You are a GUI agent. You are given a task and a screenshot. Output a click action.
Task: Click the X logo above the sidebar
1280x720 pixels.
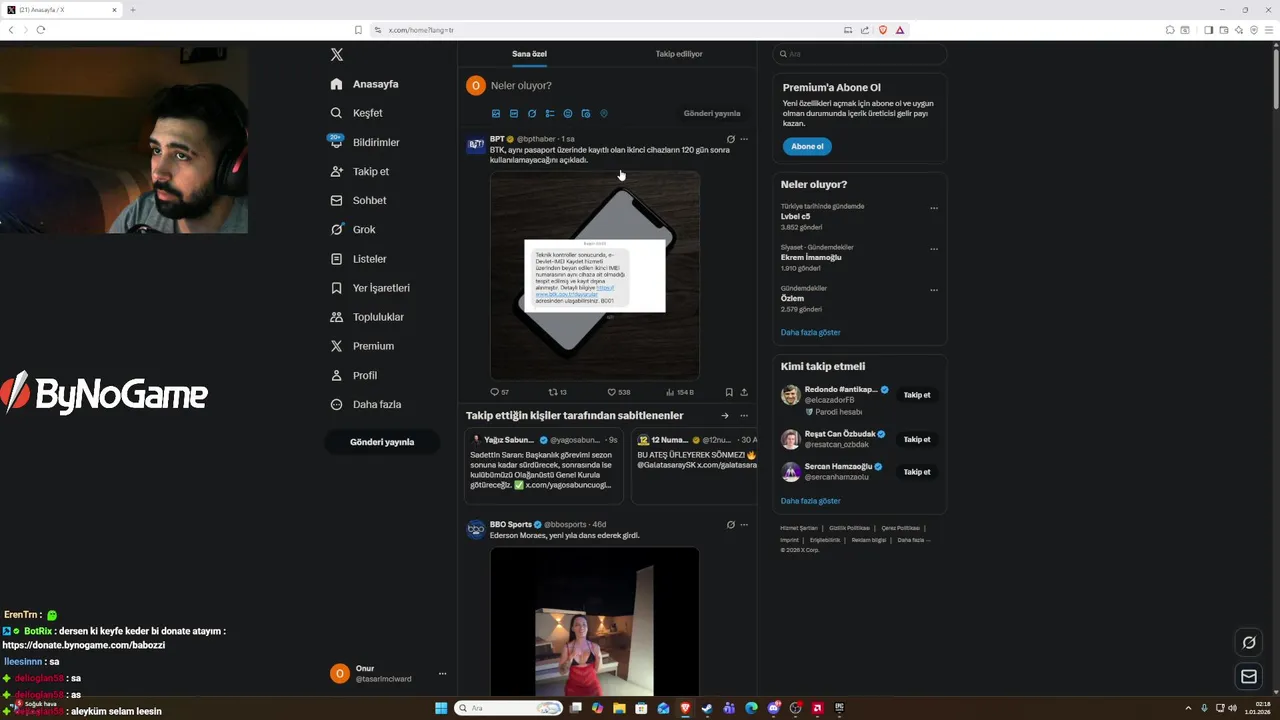tap(337, 55)
